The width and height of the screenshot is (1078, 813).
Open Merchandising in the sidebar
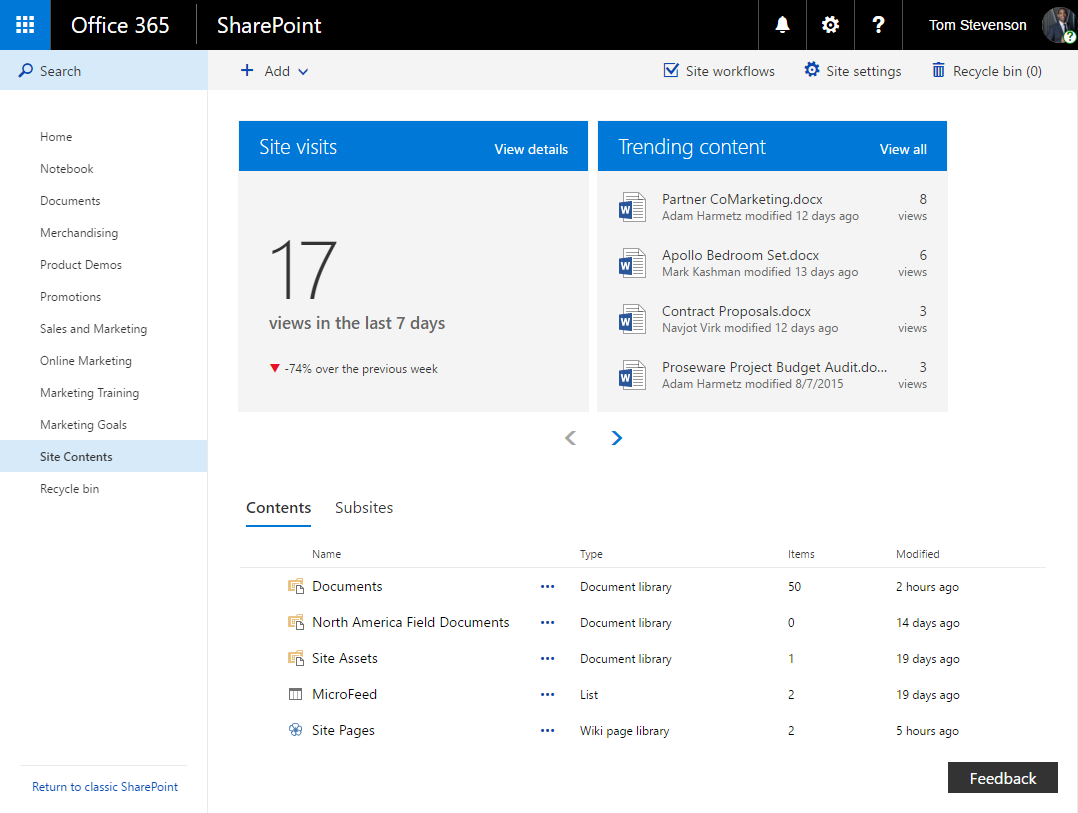coord(79,233)
